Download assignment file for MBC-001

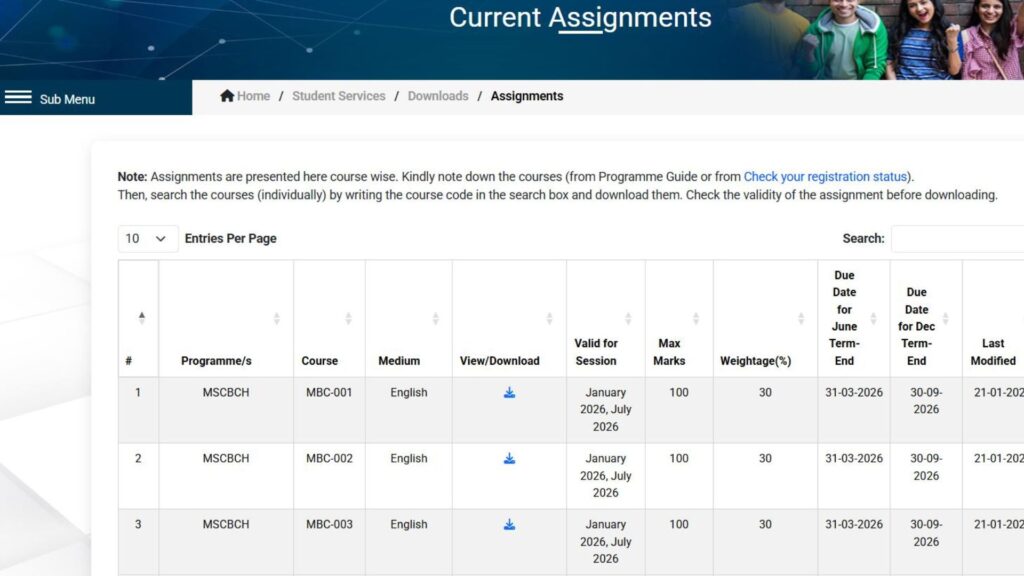(508, 393)
